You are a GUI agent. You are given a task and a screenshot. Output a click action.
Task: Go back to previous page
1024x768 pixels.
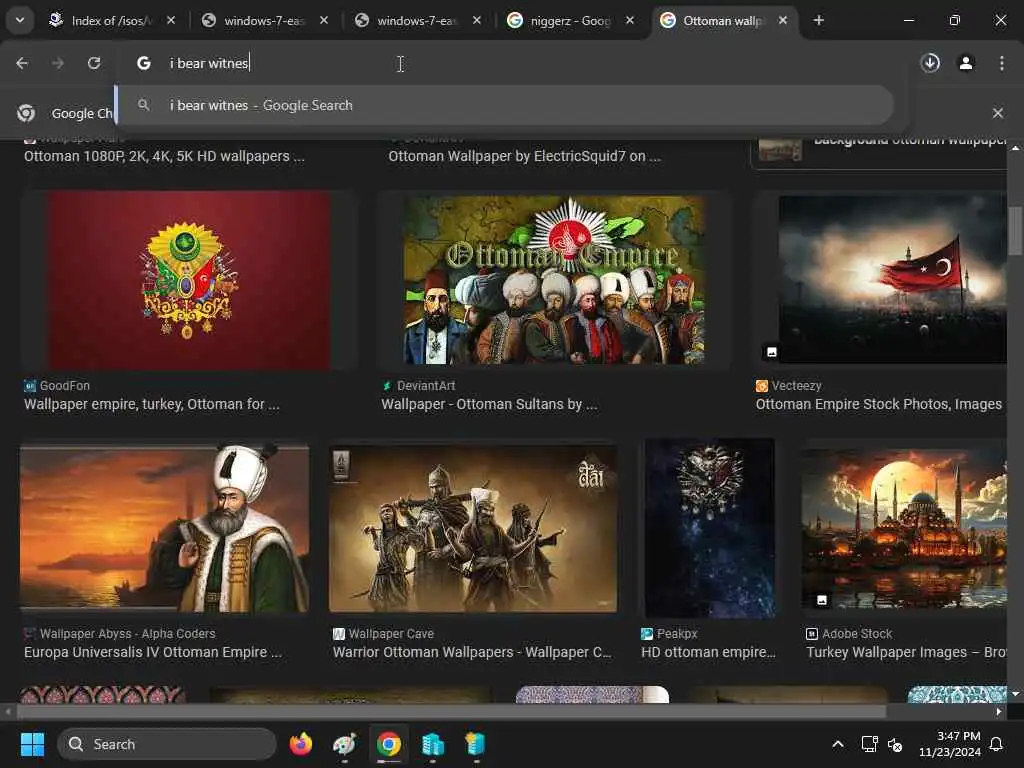(22, 63)
